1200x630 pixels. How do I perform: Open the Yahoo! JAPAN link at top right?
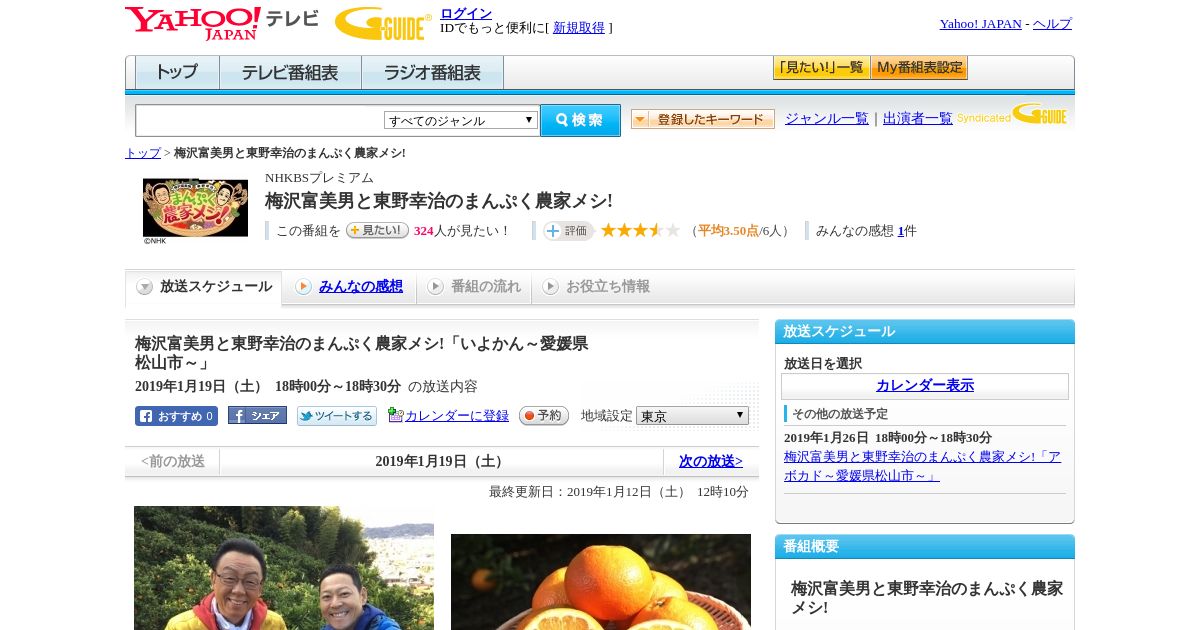980,23
